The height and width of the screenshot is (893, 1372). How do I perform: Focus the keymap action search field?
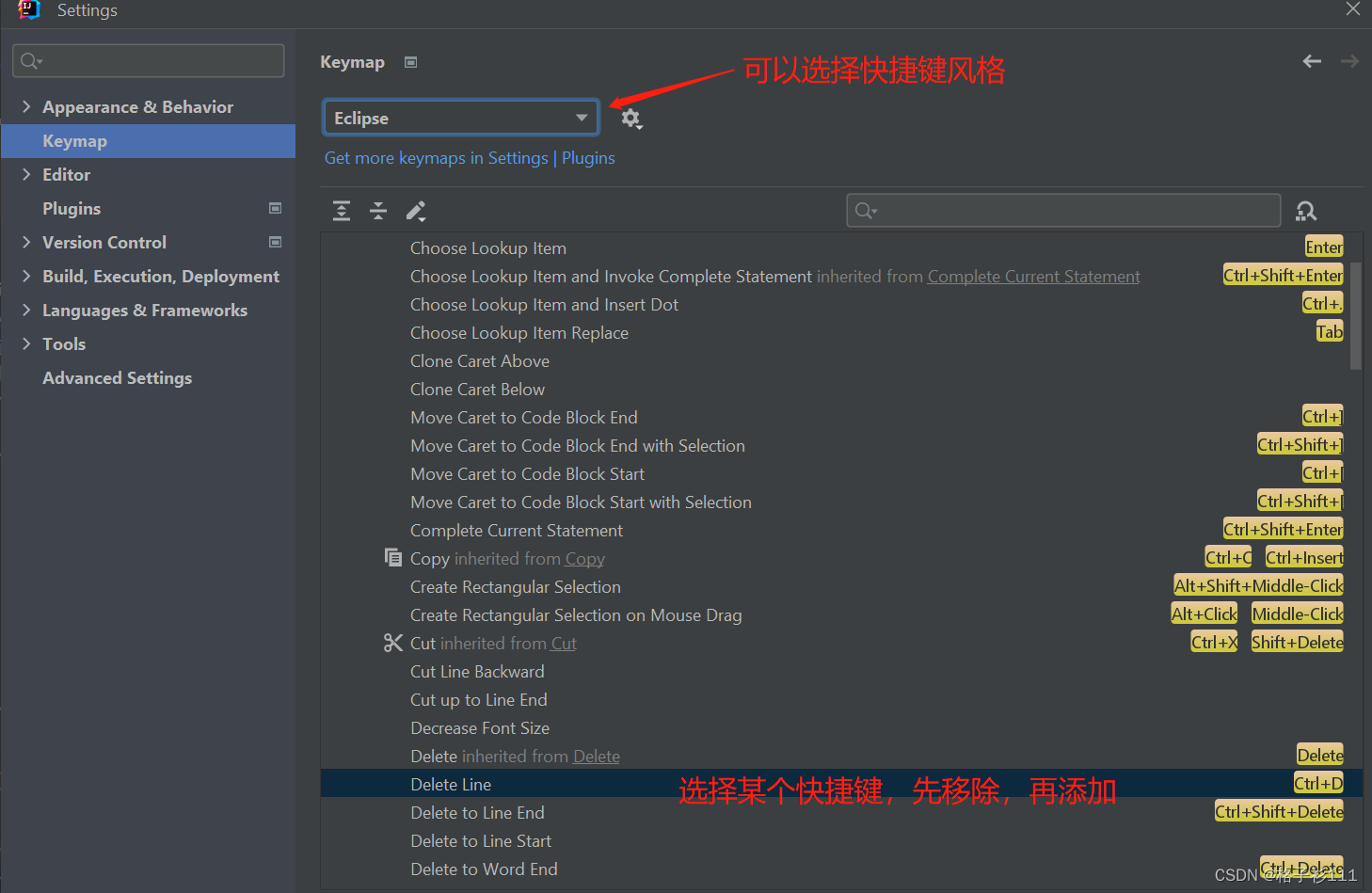pos(1063,211)
